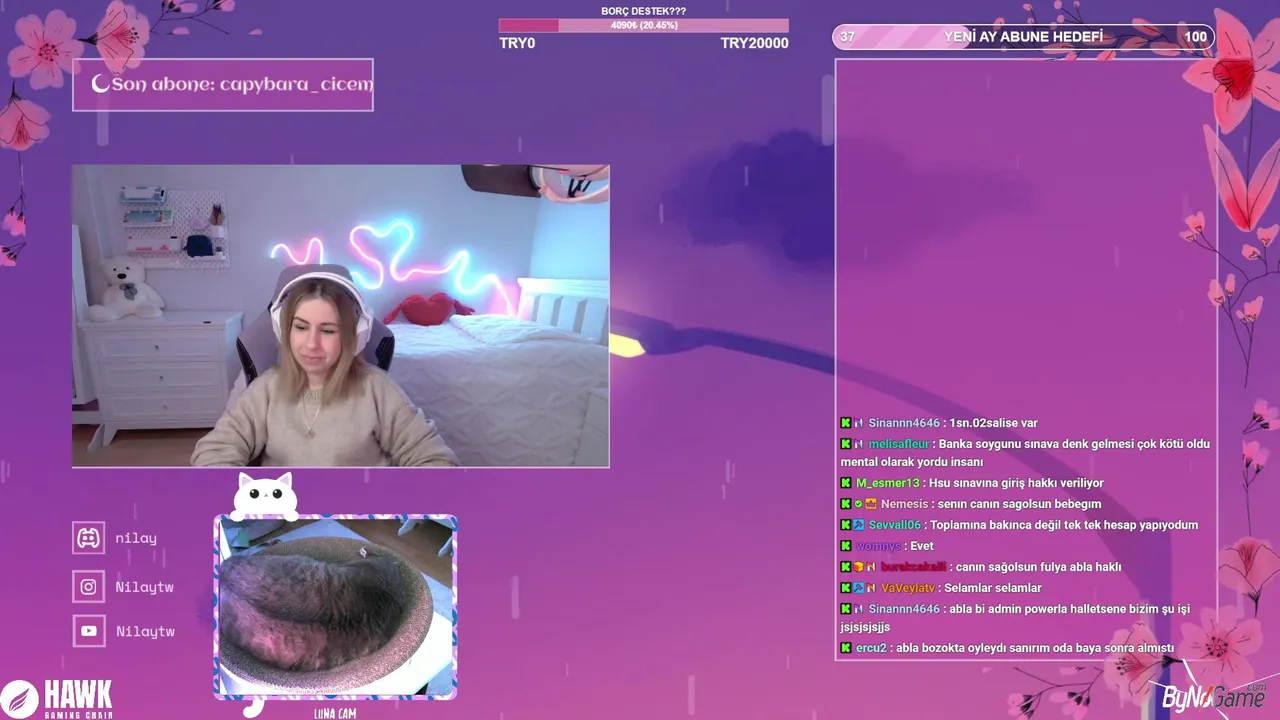Click the message 'Evet' from womnys
The image size is (1280, 720).
(x=922, y=546)
